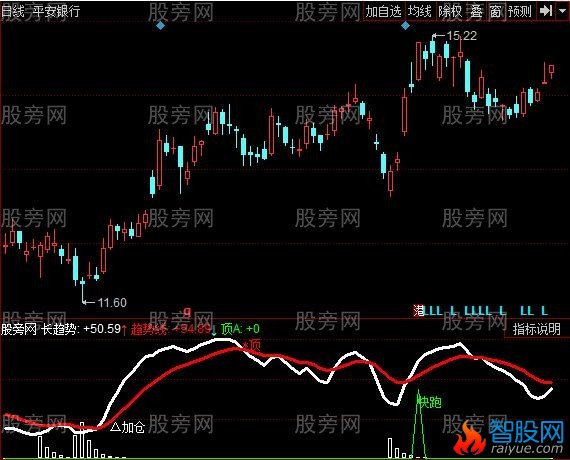Open 指标说明 indicator description
570x460 pixels.
click(x=537, y=329)
